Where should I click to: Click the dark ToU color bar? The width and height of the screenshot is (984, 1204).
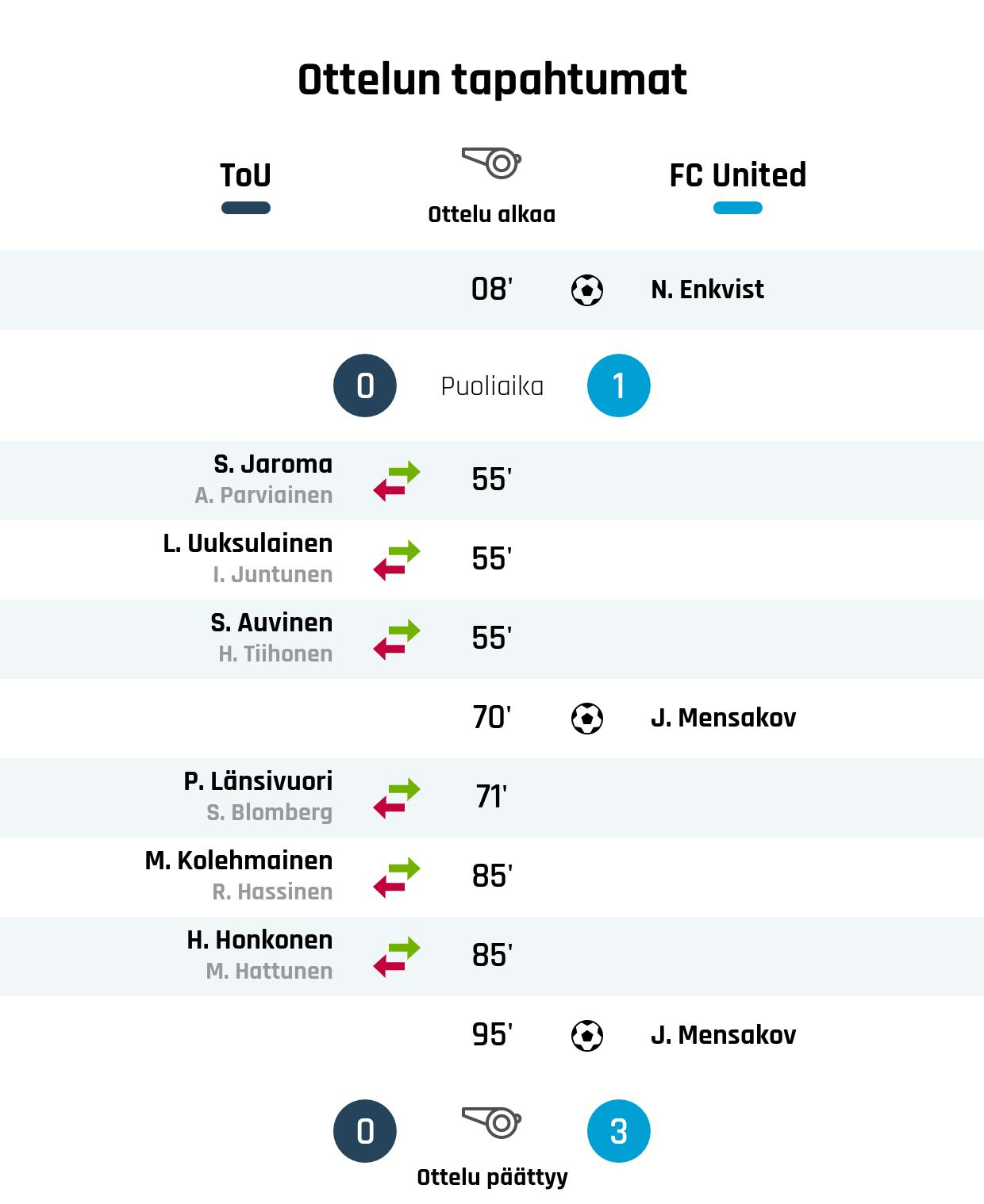click(245, 208)
